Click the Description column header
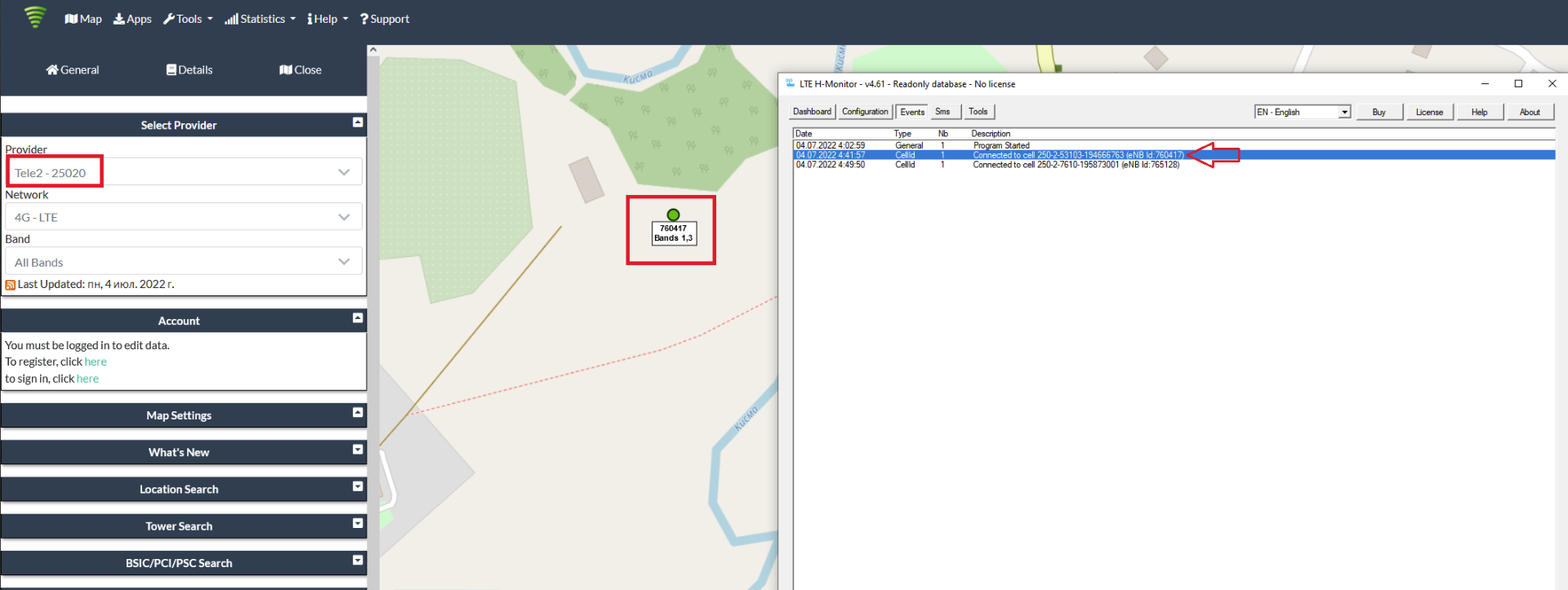1568x590 pixels. [x=991, y=134]
